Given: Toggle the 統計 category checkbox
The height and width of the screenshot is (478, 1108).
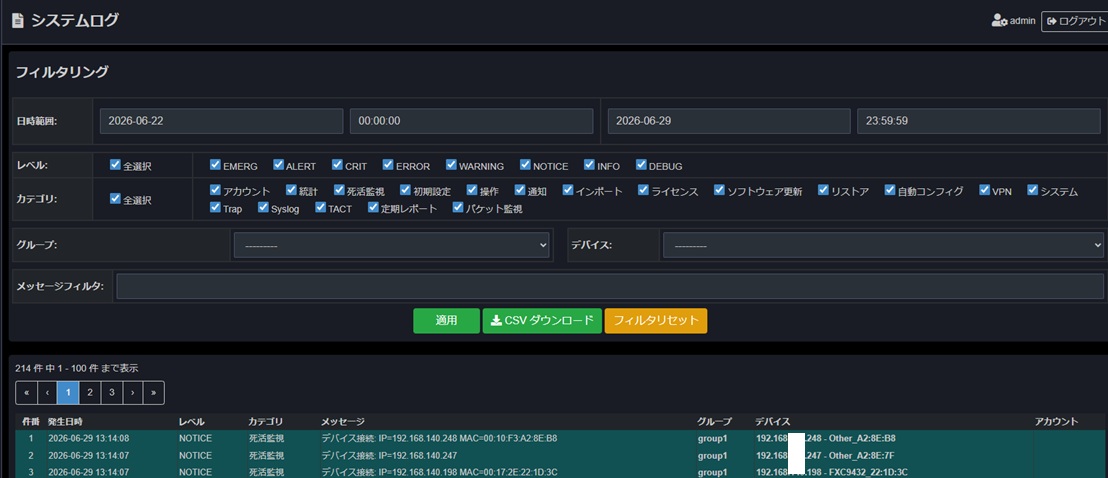Looking at the screenshot, I should (291, 190).
